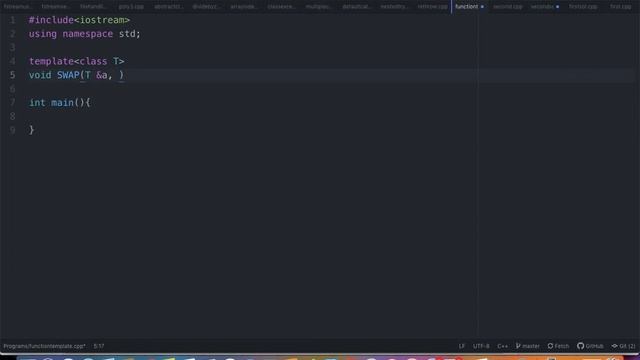Click the closing brace on line 9
This screenshot has height=360, width=640.
(x=31, y=130)
